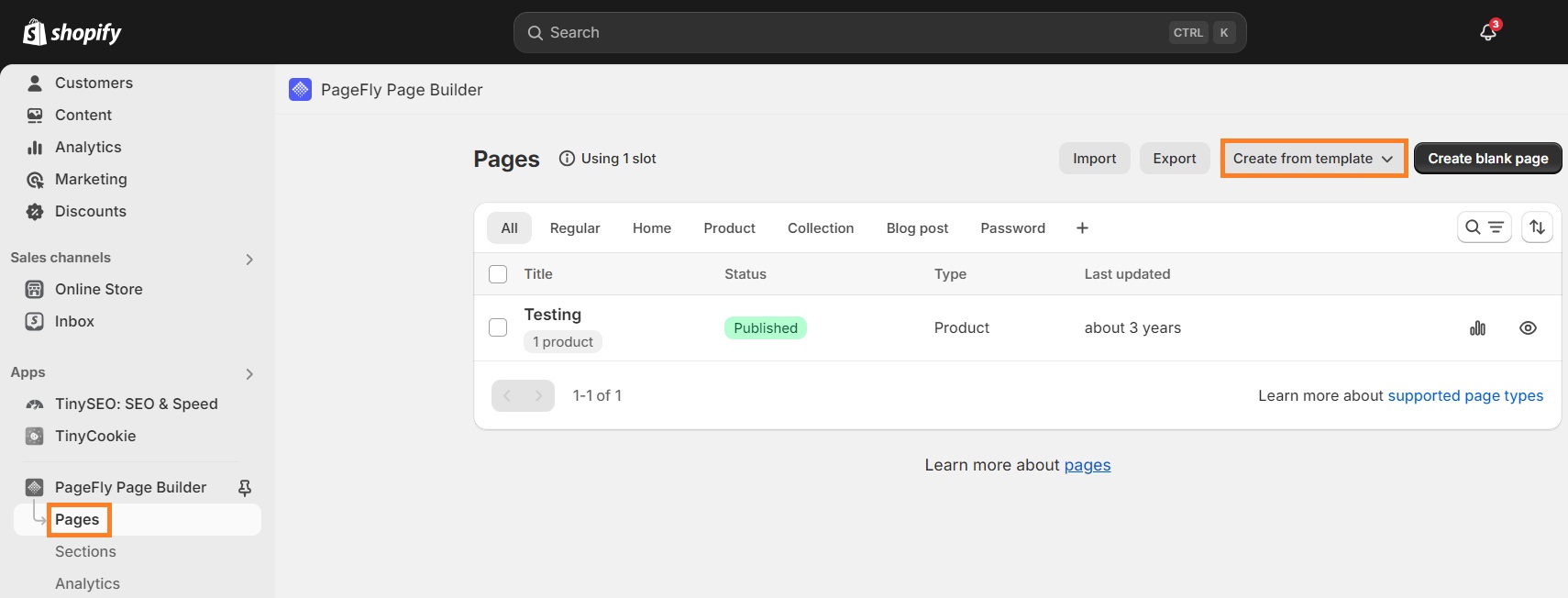Expand Create from template dropdown
The width and height of the screenshot is (1568, 598).
point(1313,158)
